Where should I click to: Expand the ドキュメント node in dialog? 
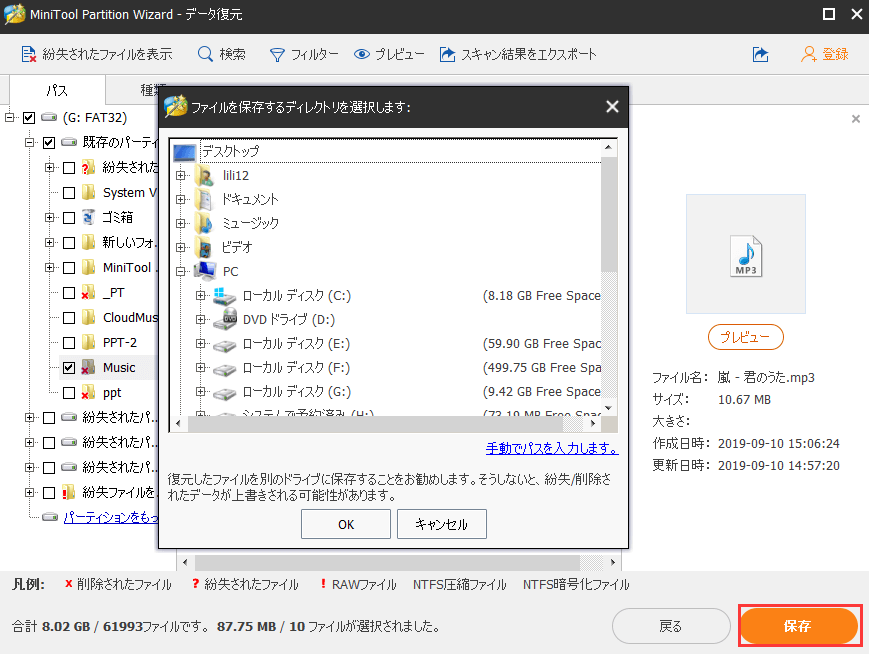(x=180, y=199)
